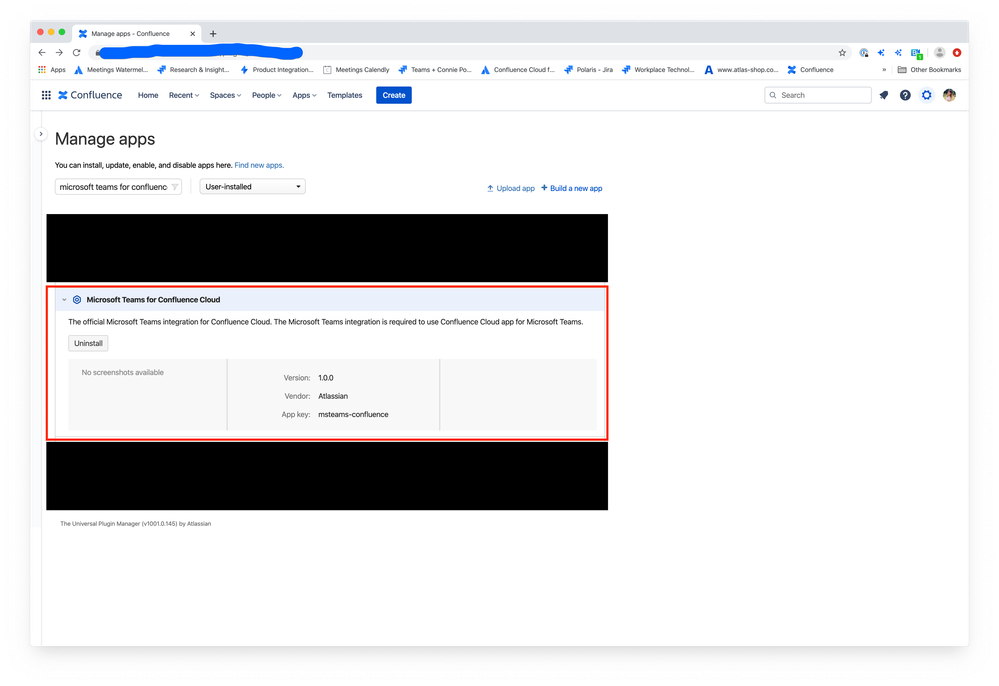Click the version number 1.0.0
The image size is (999, 686).
pyautogui.click(x=326, y=378)
